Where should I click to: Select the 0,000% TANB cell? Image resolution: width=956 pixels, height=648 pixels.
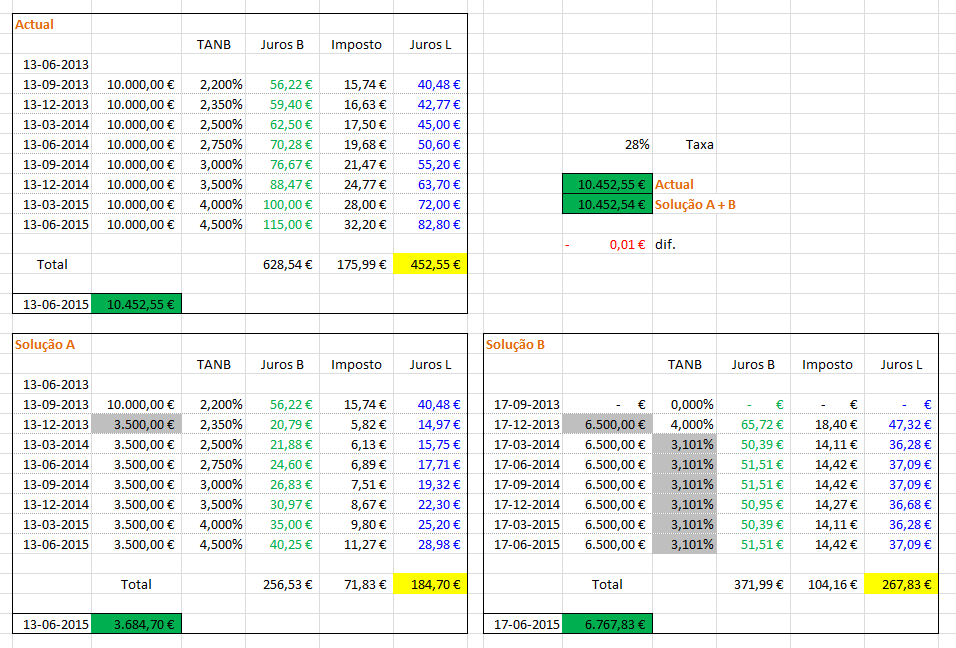(x=686, y=404)
